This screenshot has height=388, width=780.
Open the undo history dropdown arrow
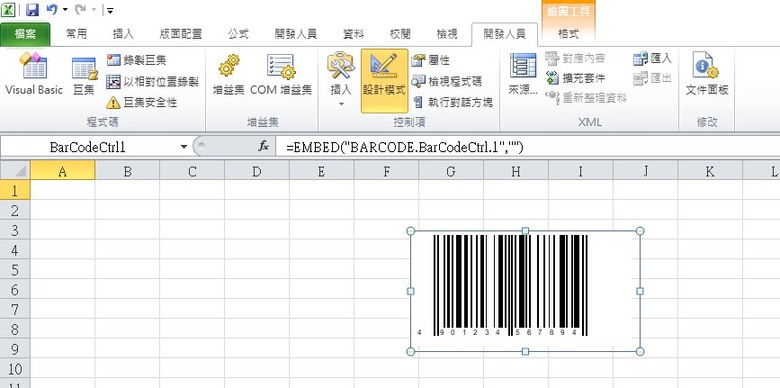(65, 9)
